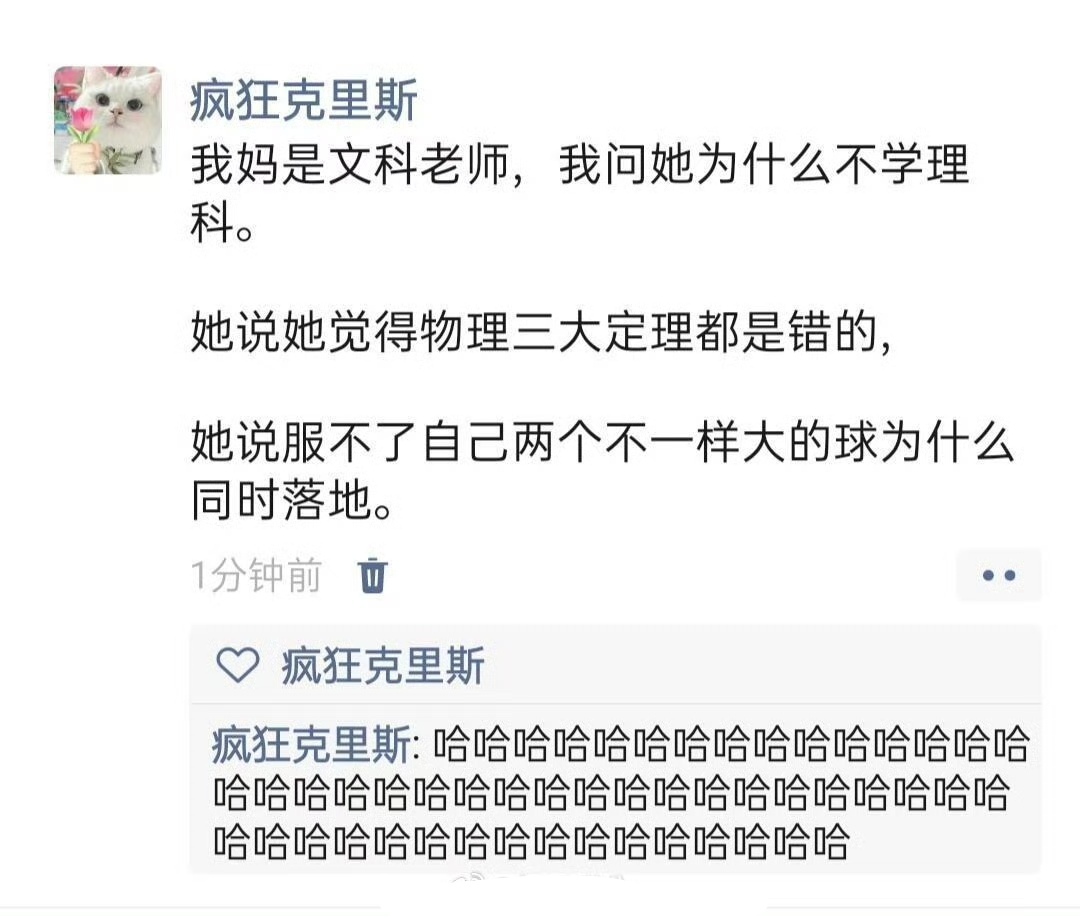This screenshot has width=1080, height=916.
Task: Tap the pink tulip in the avatar image
Action: tap(83, 121)
